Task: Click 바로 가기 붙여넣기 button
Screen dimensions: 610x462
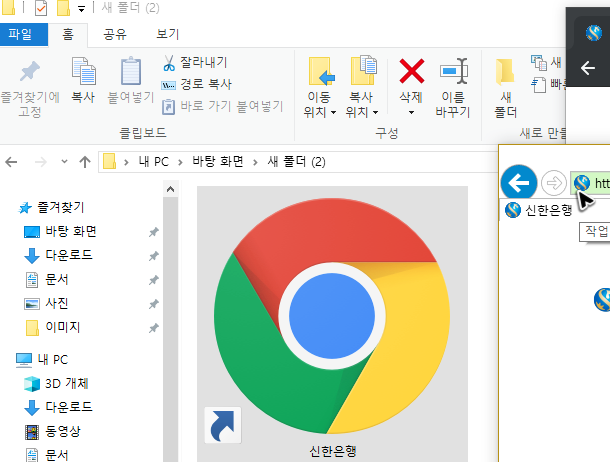Action: pyautogui.click(x=222, y=106)
